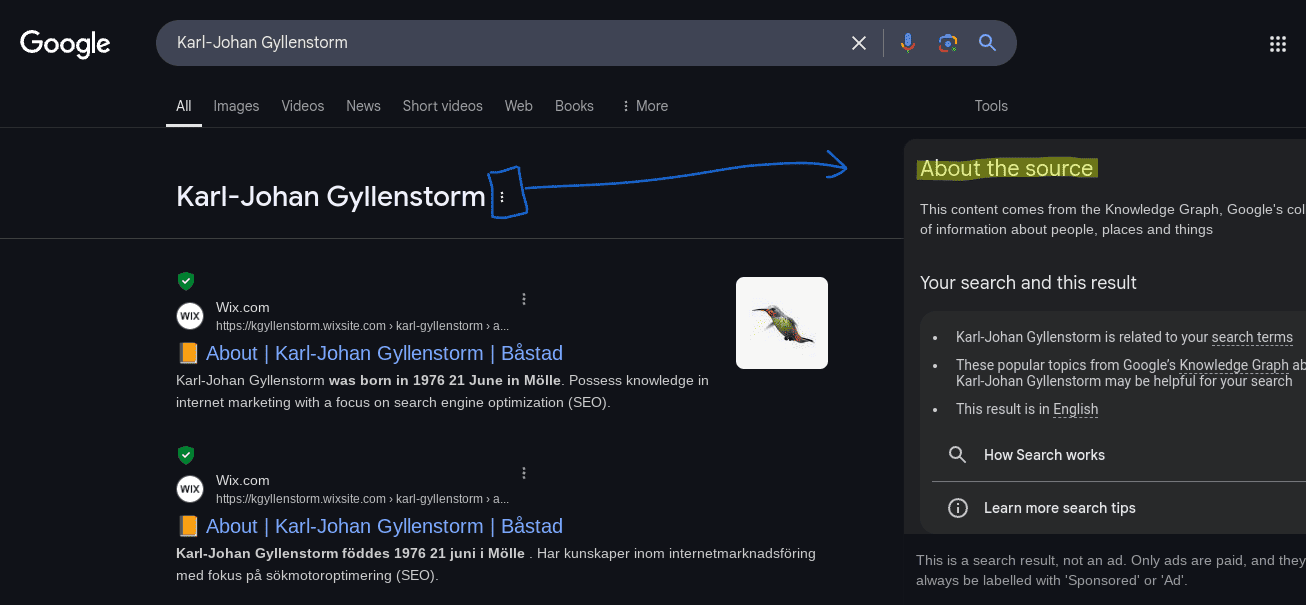
Task: Open the Tools options
Action: pos(991,106)
